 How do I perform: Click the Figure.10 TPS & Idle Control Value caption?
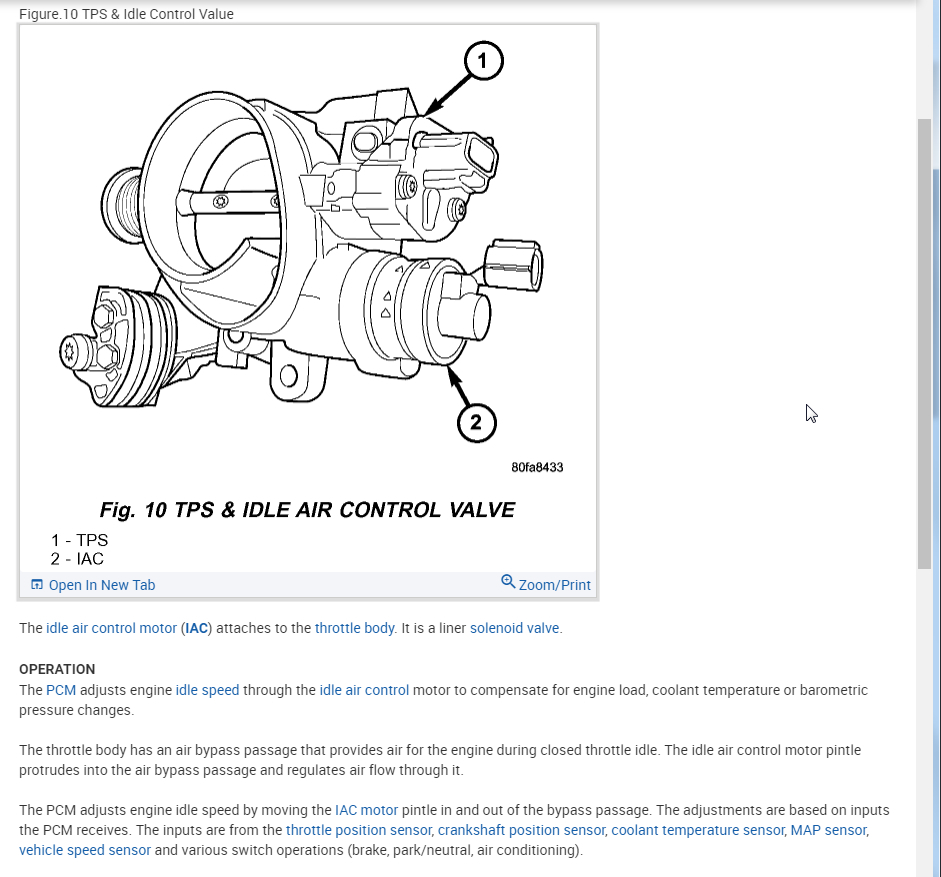(126, 14)
